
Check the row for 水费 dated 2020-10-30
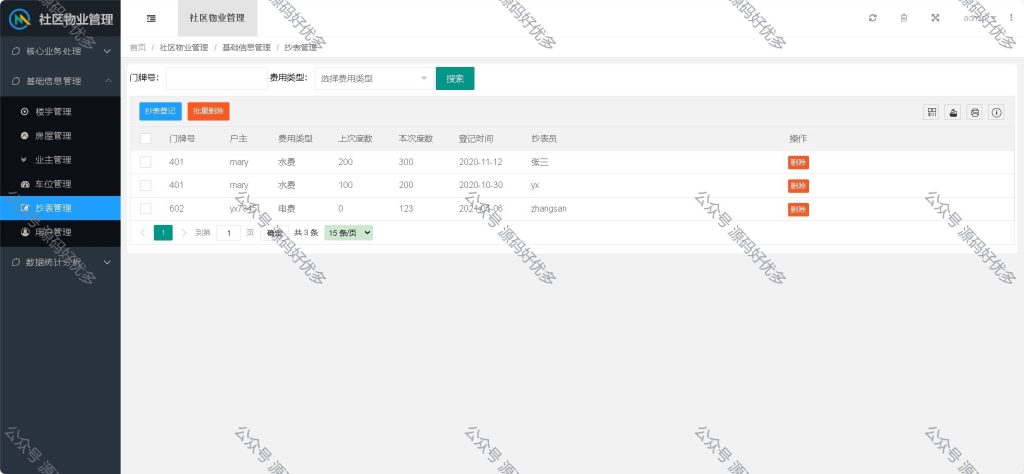tap(146, 185)
